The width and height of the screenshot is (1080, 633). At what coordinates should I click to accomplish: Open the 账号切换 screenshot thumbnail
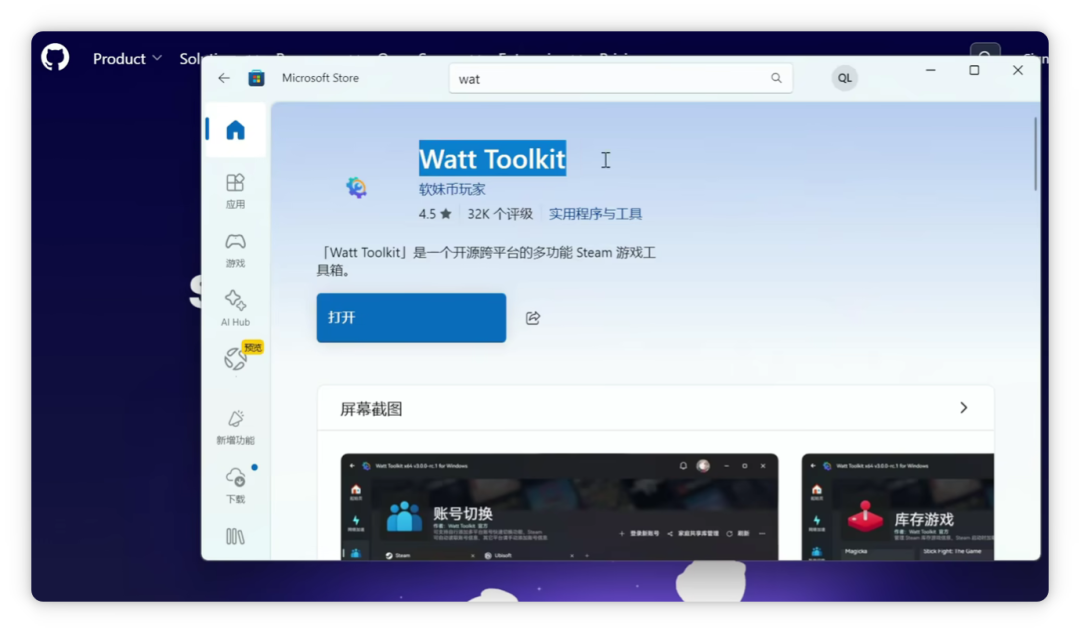point(559,507)
